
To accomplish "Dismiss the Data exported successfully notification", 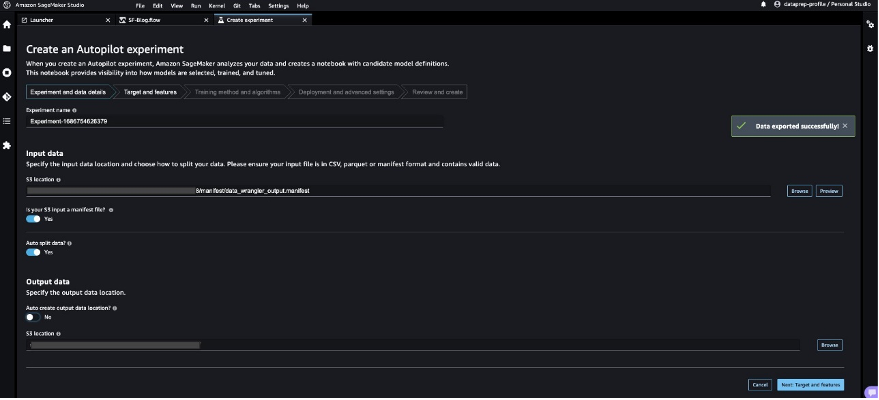I will (845, 126).
